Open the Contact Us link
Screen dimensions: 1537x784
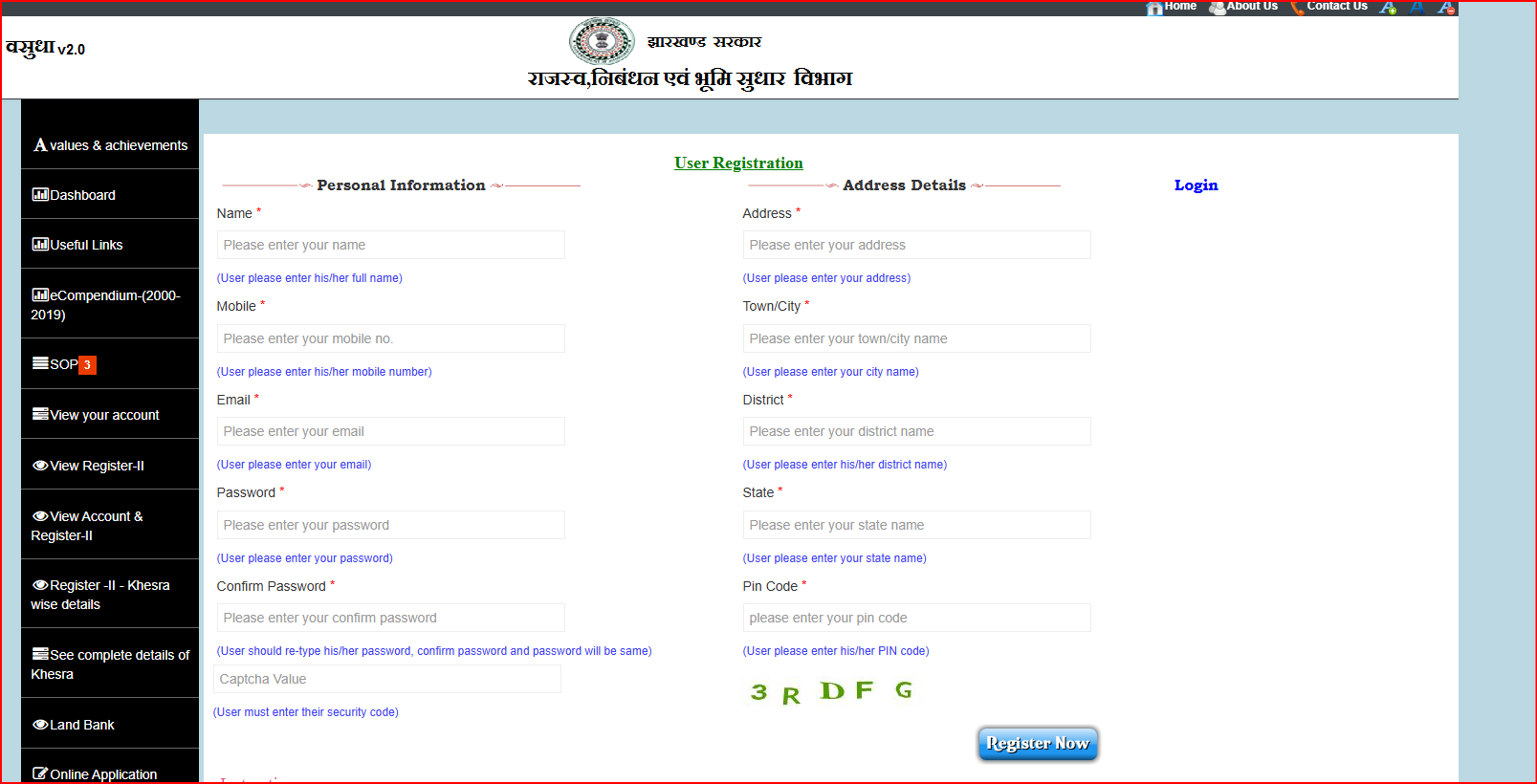(x=1336, y=7)
